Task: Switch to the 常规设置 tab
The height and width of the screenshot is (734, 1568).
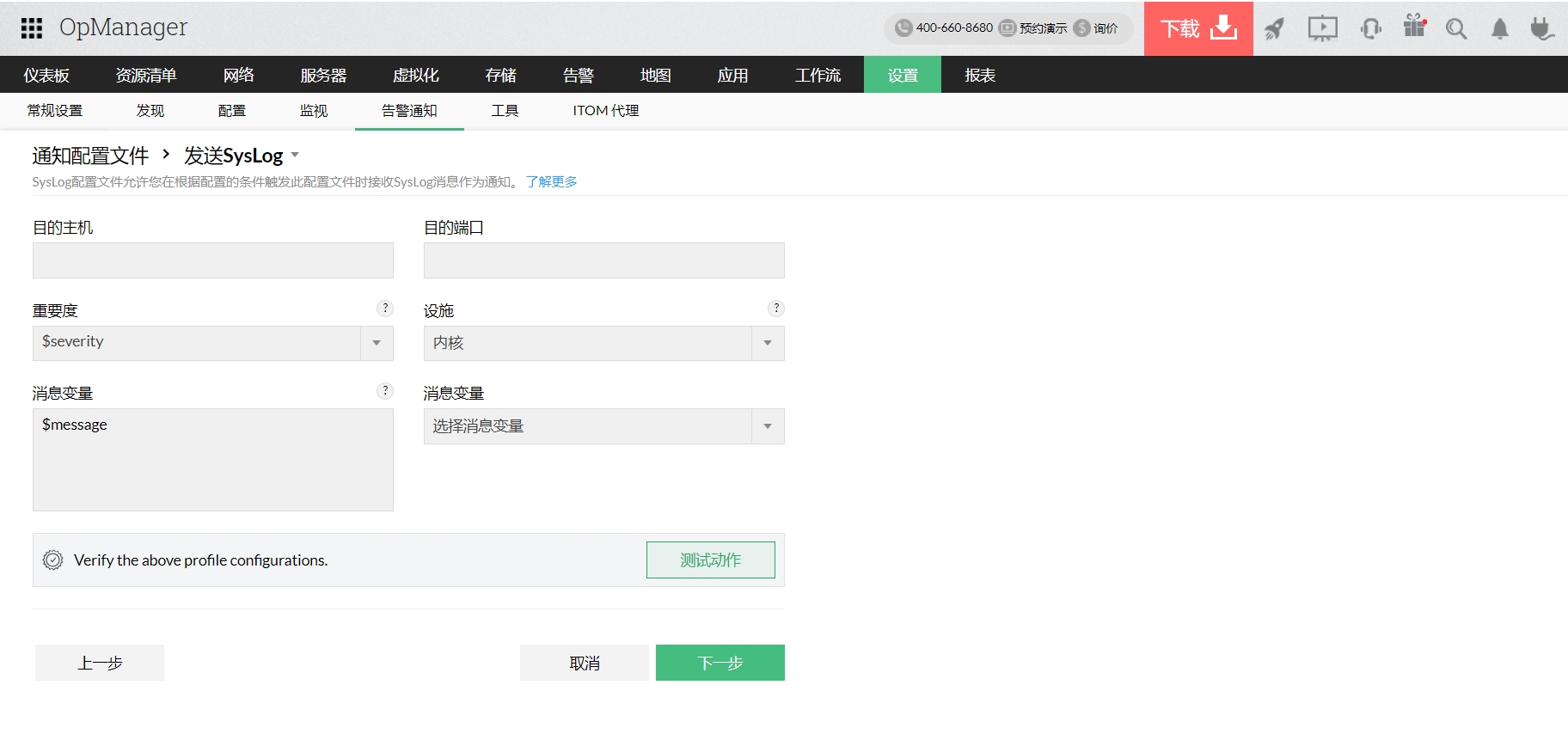Action: [55, 111]
